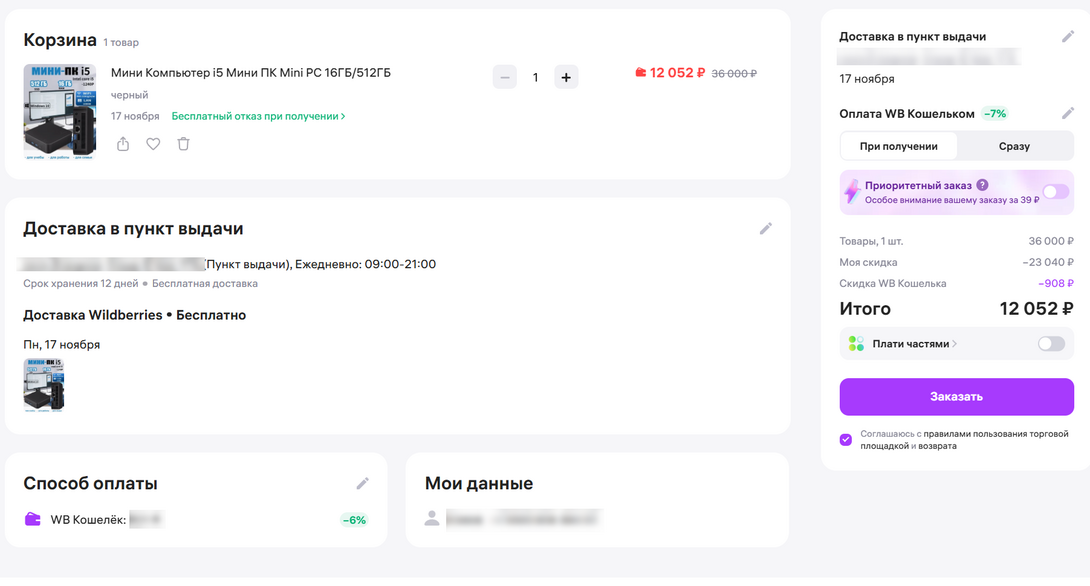Expand Плати частями details chevron
The height and width of the screenshot is (586, 1090).
pyautogui.click(x=954, y=344)
